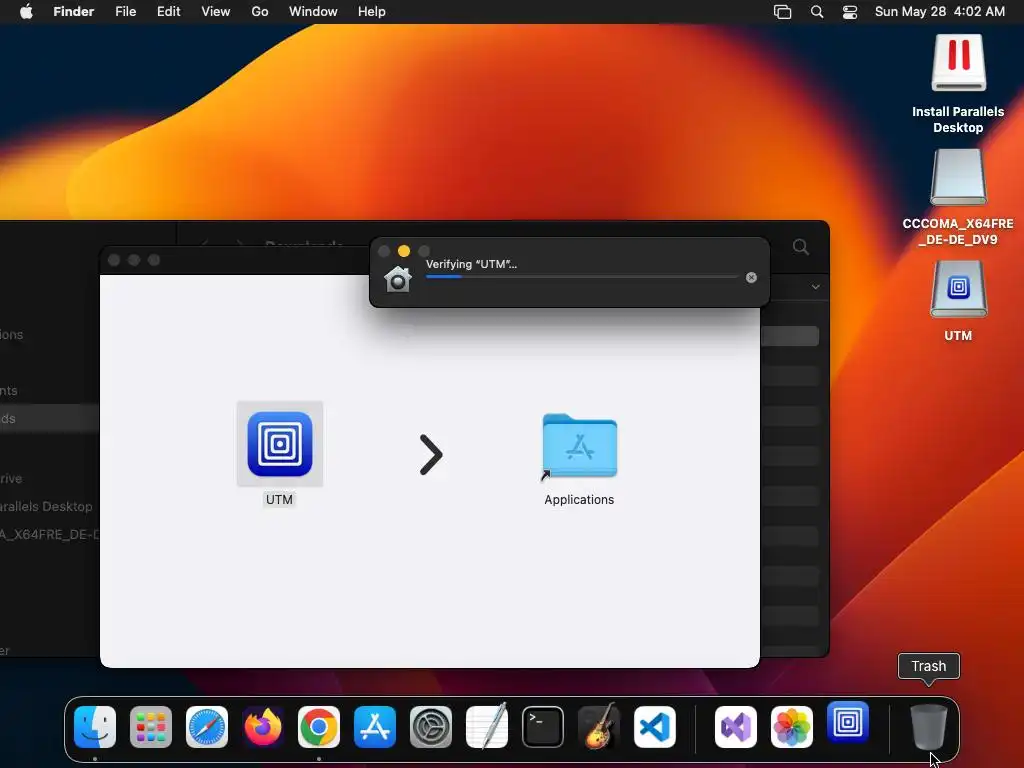Open Launchpad from the Dock
The image size is (1024, 768).
[x=151, y=727]
